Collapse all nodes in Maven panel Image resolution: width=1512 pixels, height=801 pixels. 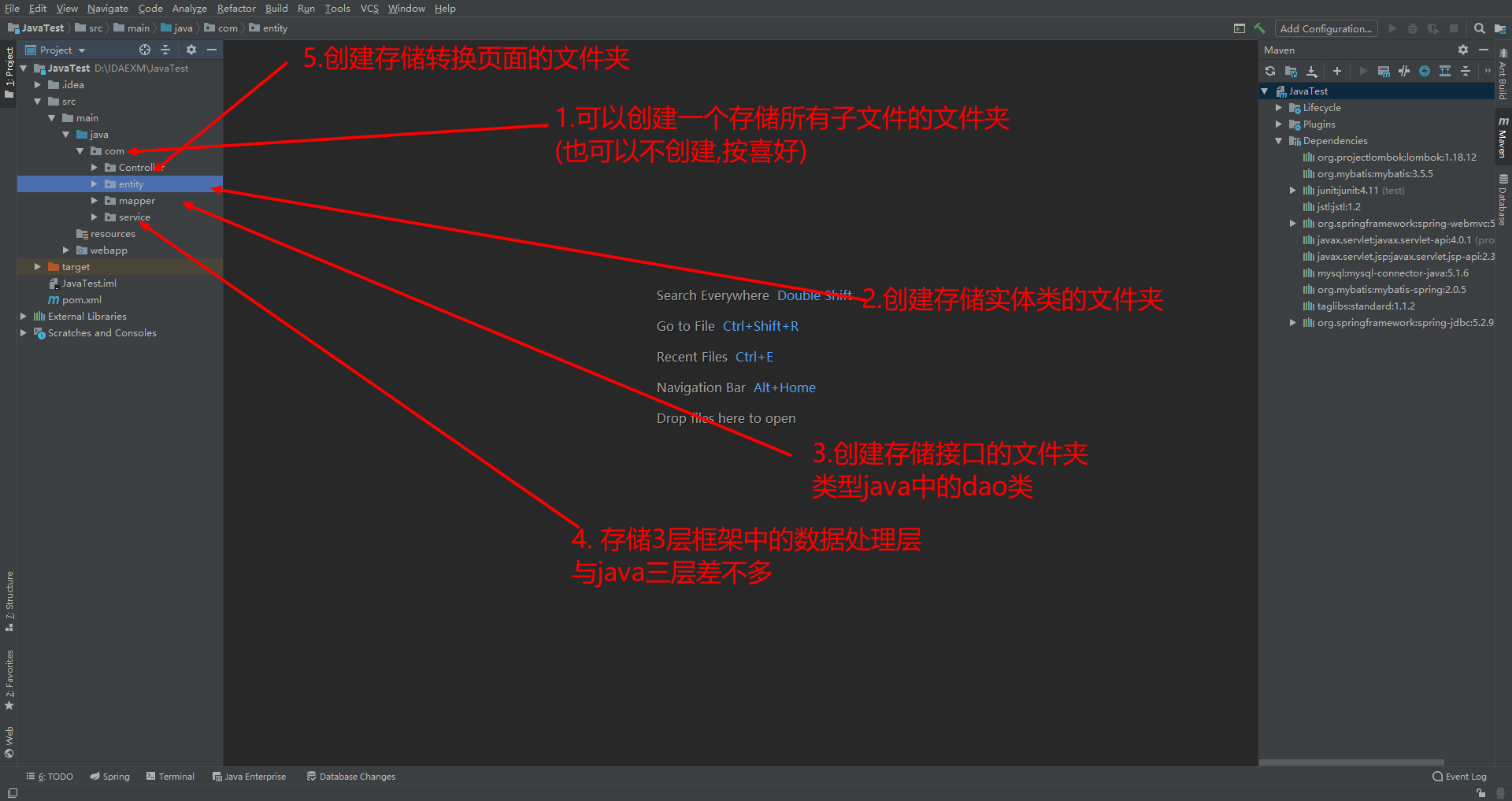pyautogui.click(x=1466, y=71)
